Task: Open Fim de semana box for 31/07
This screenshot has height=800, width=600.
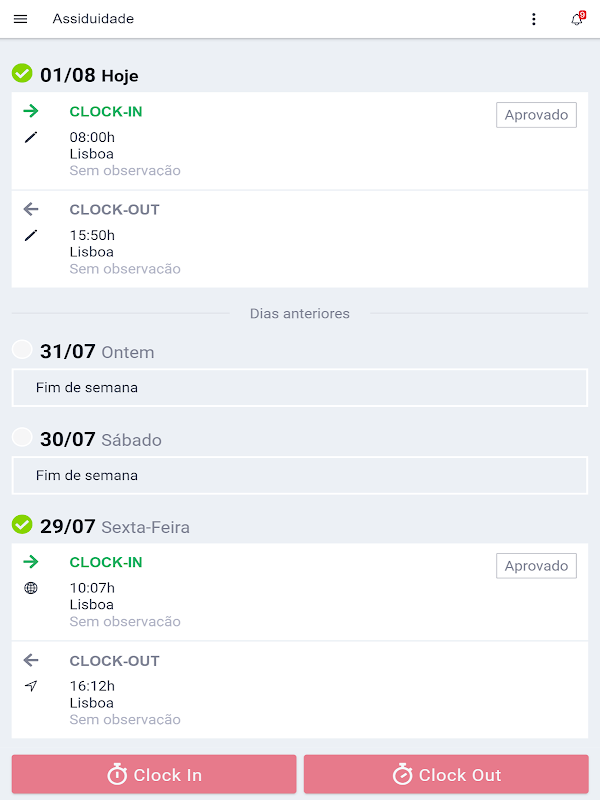Action: point(300,387)
